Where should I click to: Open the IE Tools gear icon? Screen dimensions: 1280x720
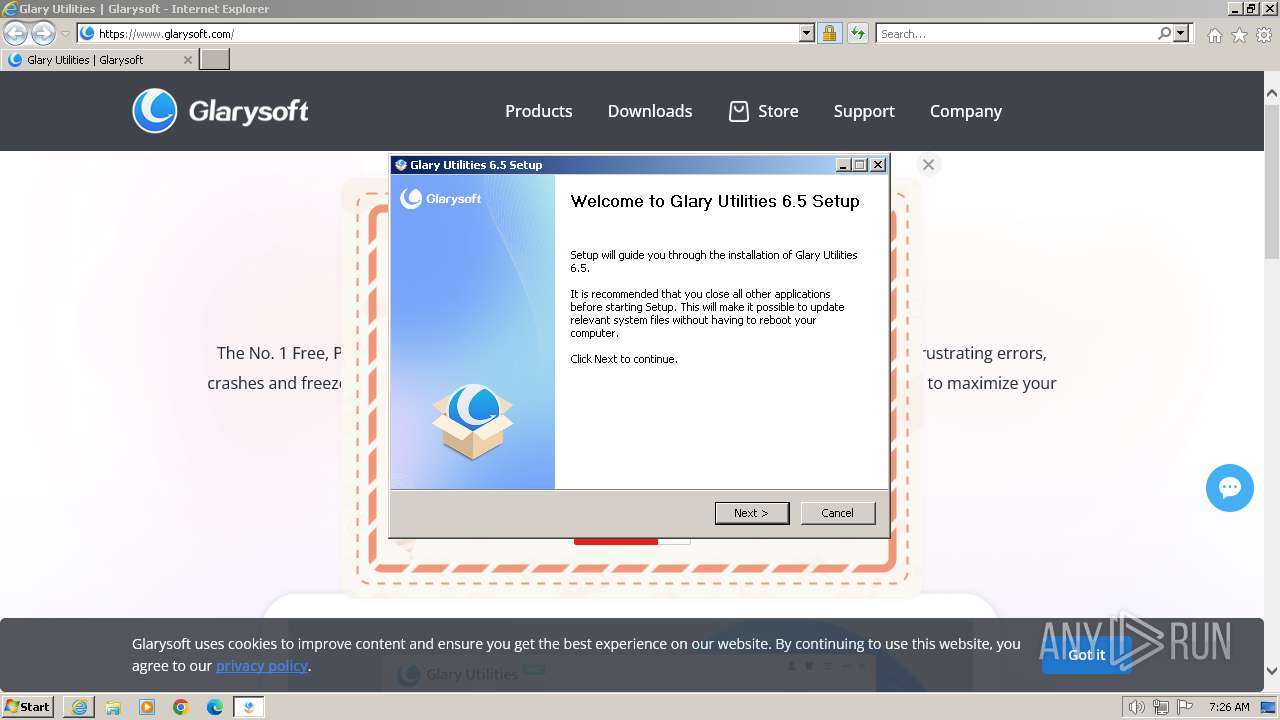(x=1264, y=35)
